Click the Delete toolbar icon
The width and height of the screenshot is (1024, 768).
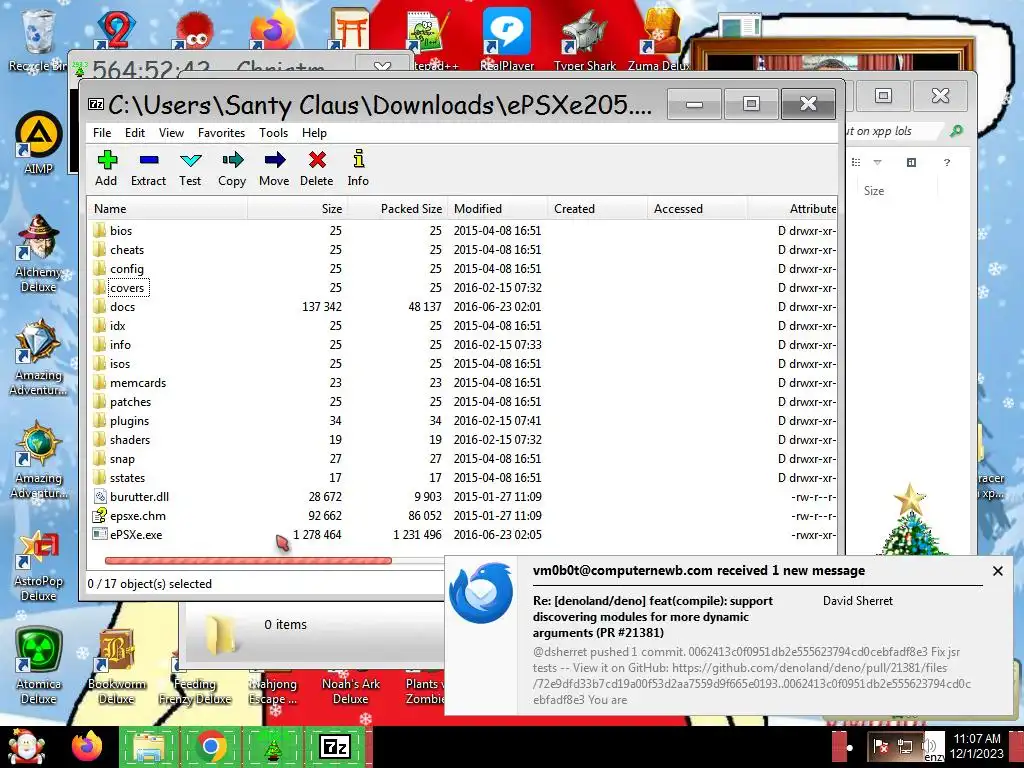point(317,168)
